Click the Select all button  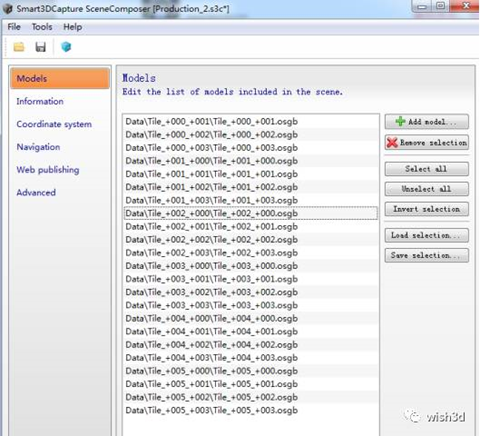tap(427, 169)
